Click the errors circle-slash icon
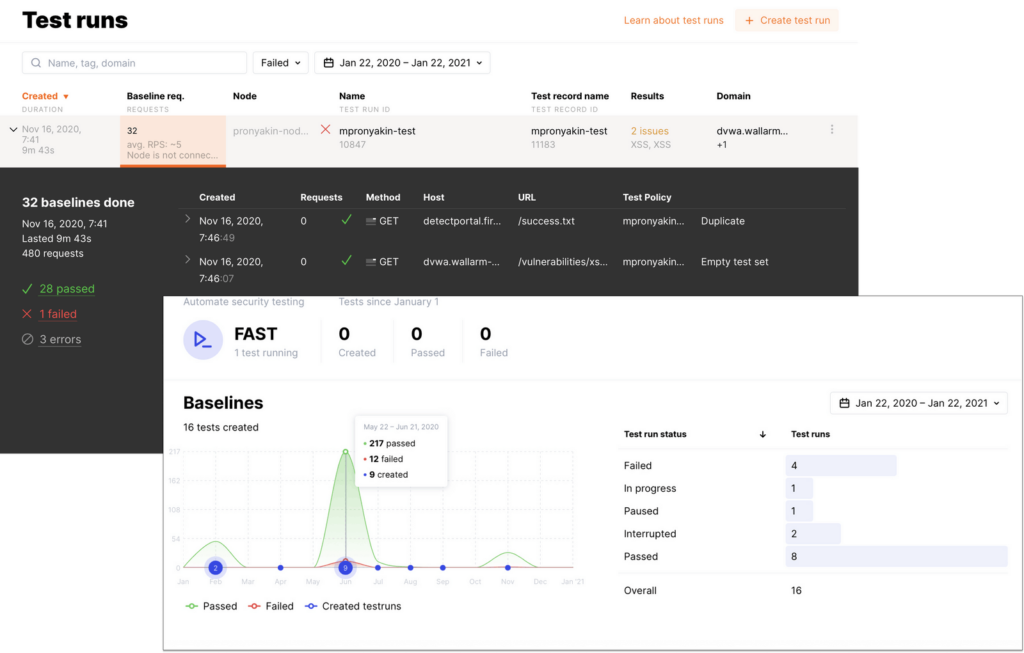Viewport: 1024px width, 653px height. [27, 339]
